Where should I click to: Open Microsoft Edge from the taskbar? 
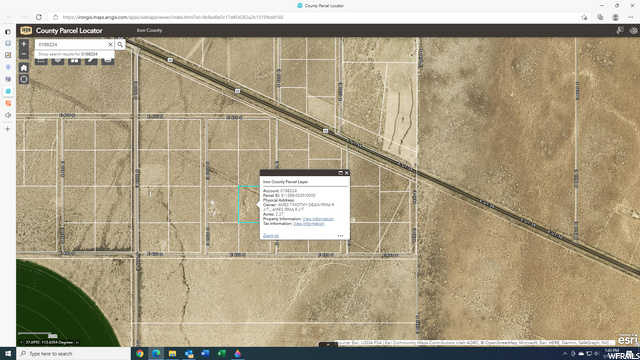coord(156,353)
